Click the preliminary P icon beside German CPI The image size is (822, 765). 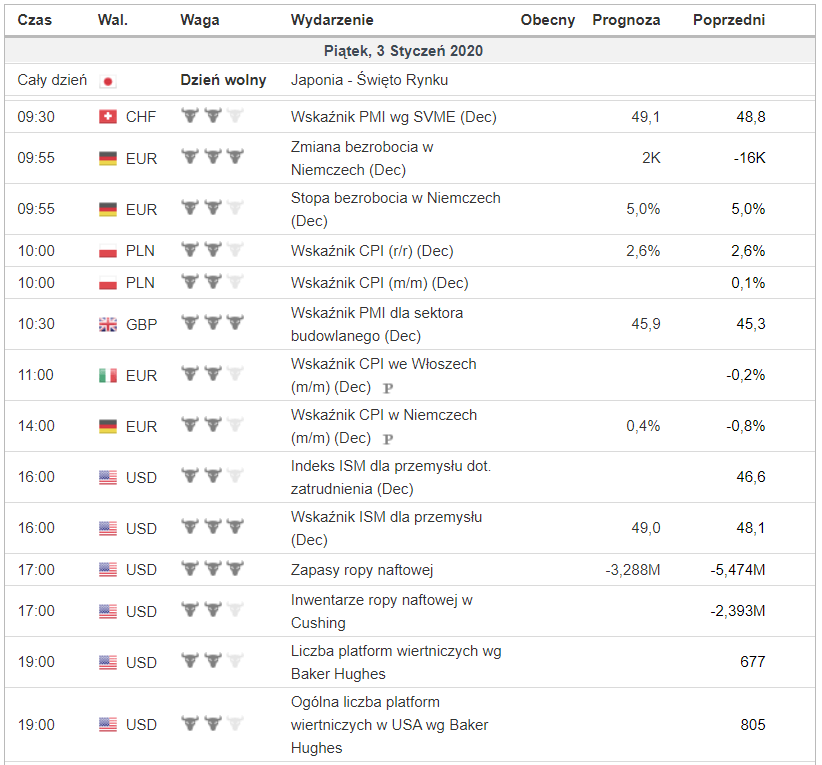[388, 439]
